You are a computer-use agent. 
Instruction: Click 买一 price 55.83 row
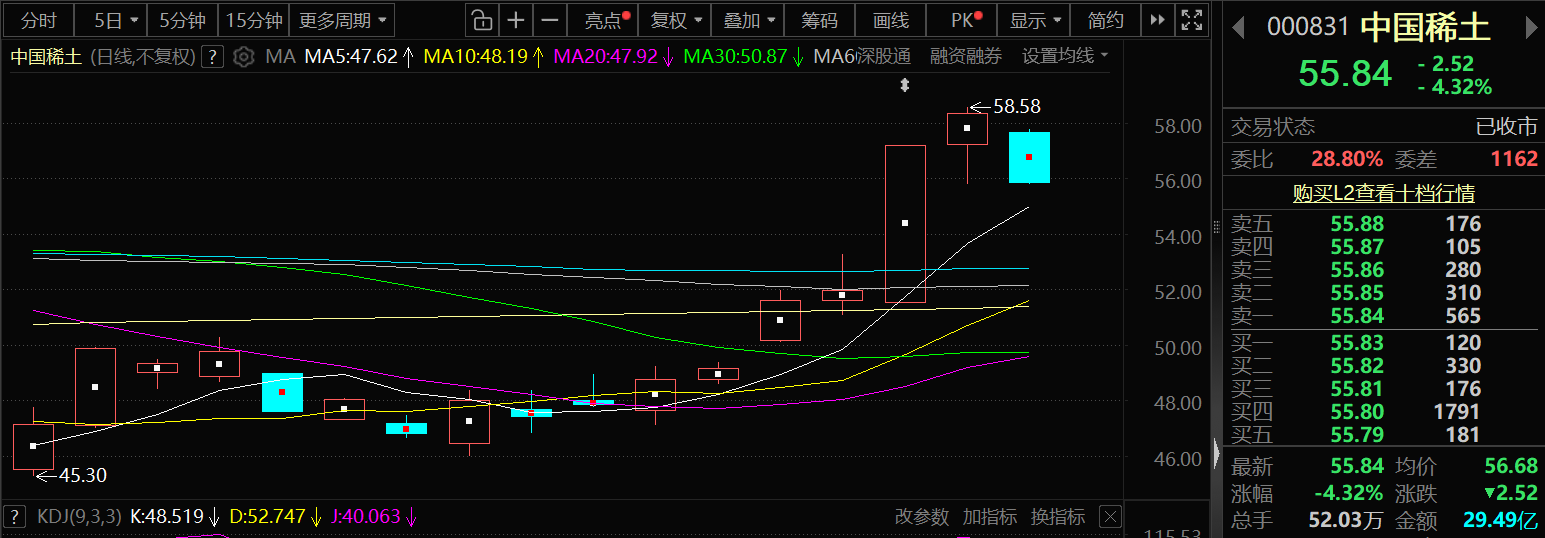[1383, 343]
